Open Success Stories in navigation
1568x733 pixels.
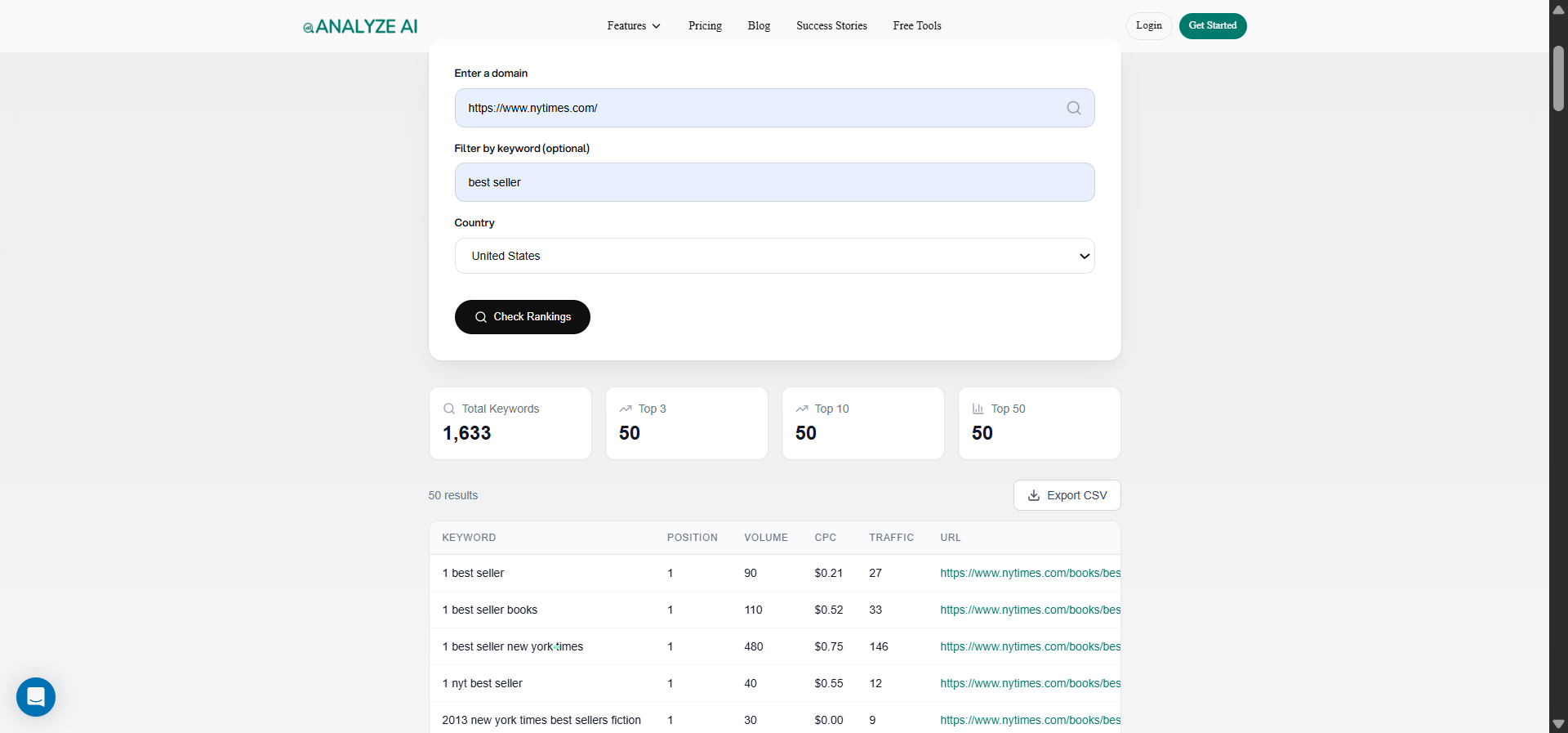click(x=831, y=26)
